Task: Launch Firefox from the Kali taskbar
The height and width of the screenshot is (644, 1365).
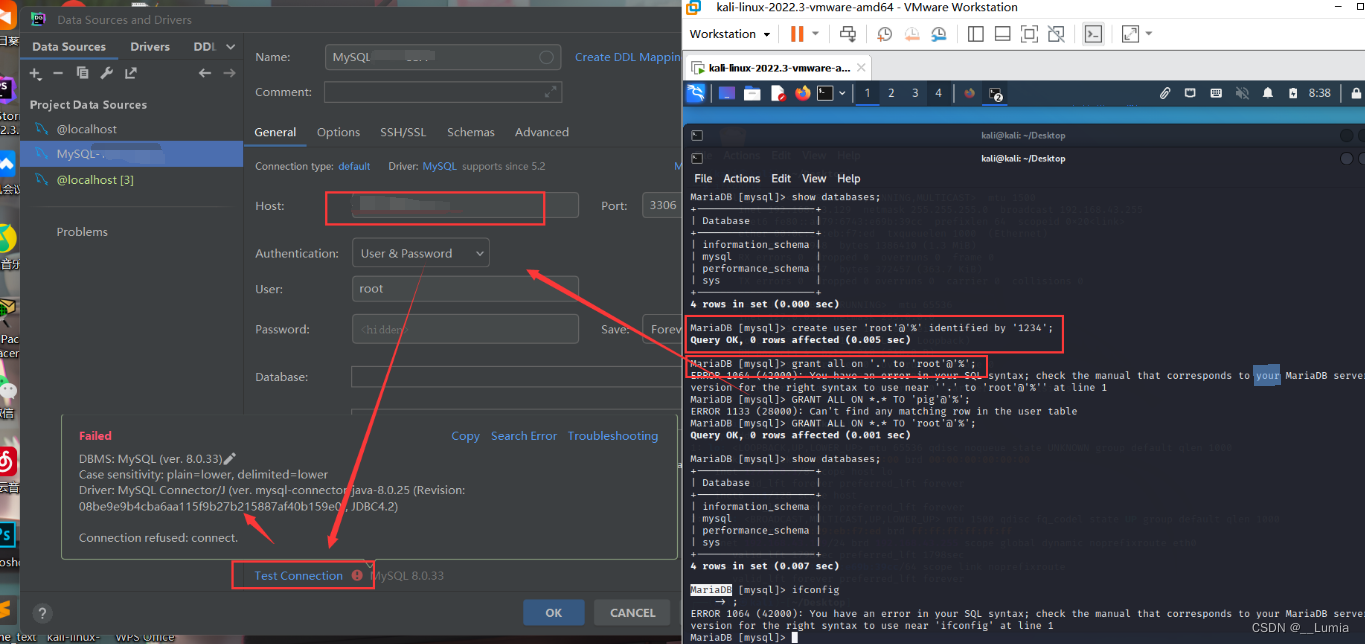Action: [x=803, y=92]
